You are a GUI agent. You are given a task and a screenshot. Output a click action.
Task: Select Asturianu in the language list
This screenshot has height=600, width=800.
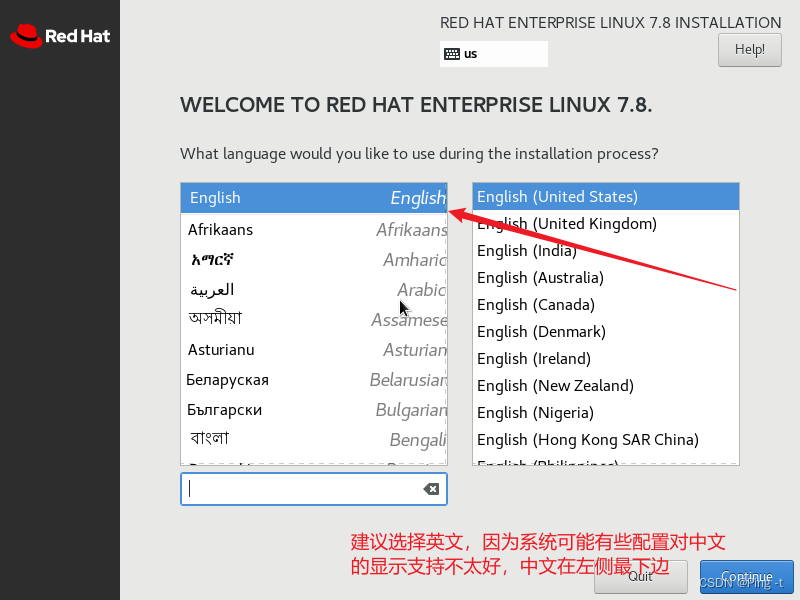click(314, 350)
